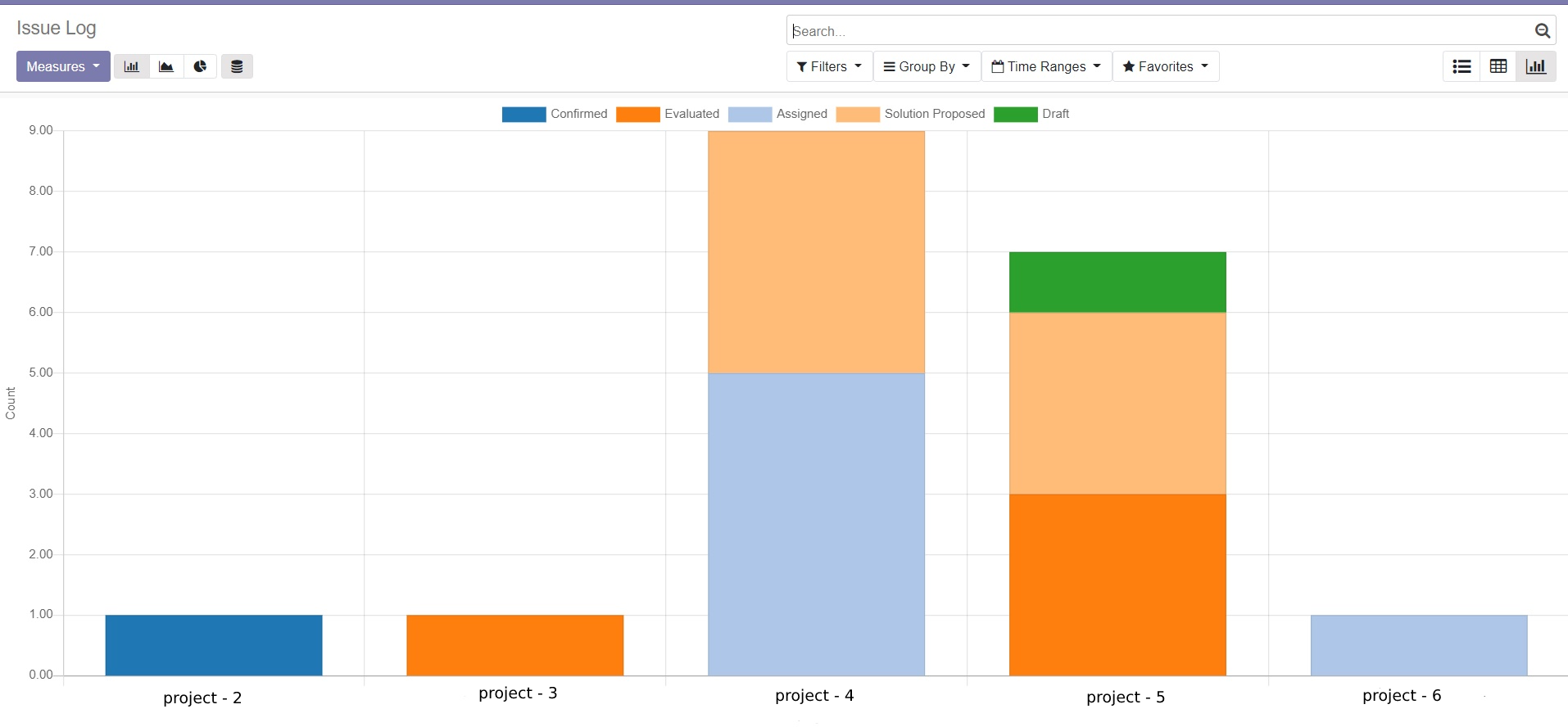Click the Solution Proposed legend label

pos(934,114)
